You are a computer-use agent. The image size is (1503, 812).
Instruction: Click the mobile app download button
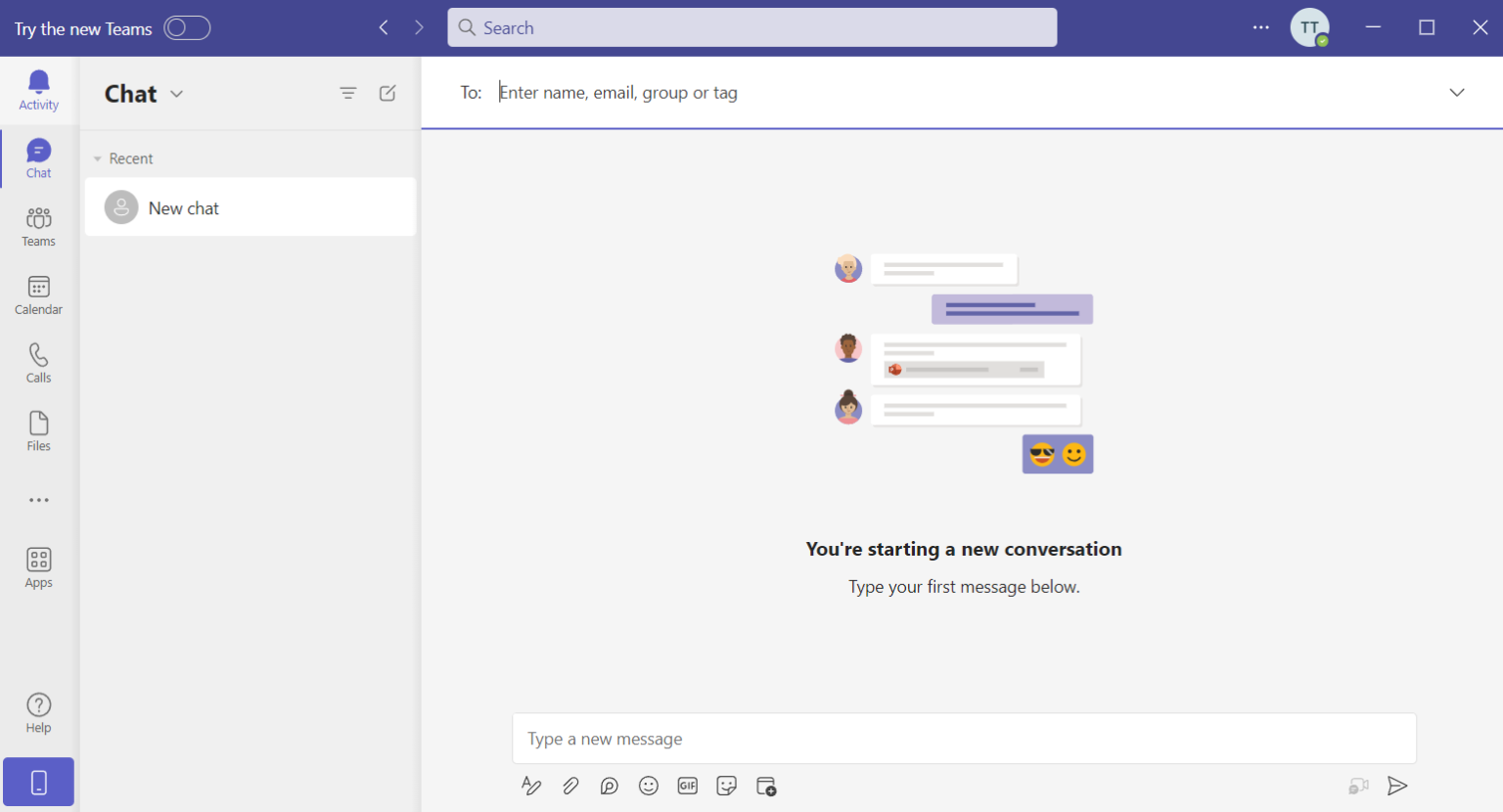(x=38, y=782)
